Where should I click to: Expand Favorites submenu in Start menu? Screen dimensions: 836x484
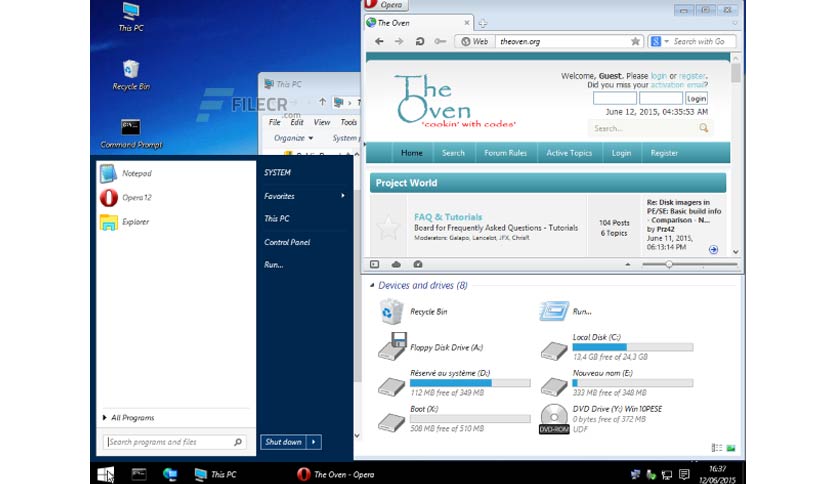coord(304,196)
